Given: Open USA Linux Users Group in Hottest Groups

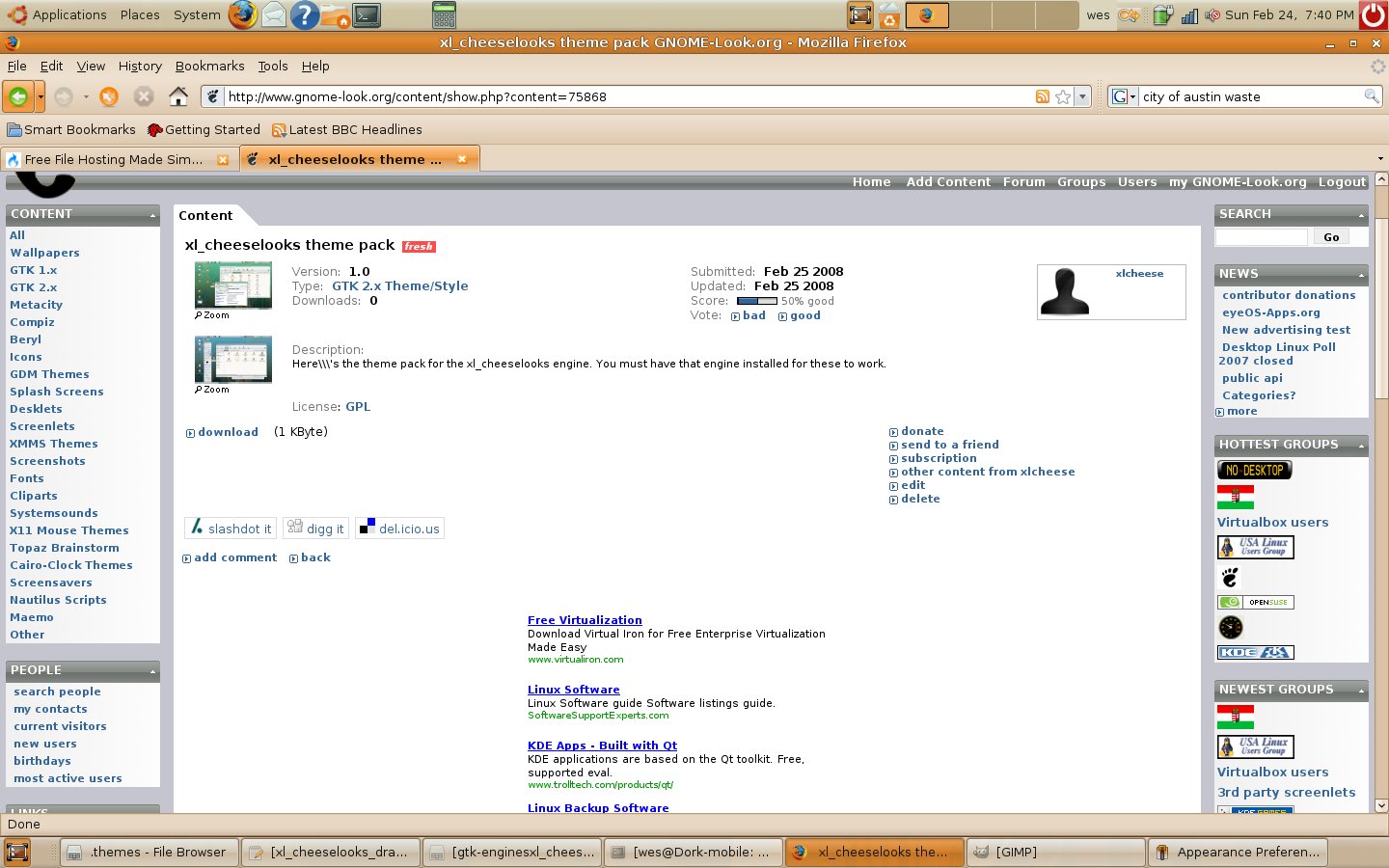Looking at the screenshot, I should coord(1255,547).
